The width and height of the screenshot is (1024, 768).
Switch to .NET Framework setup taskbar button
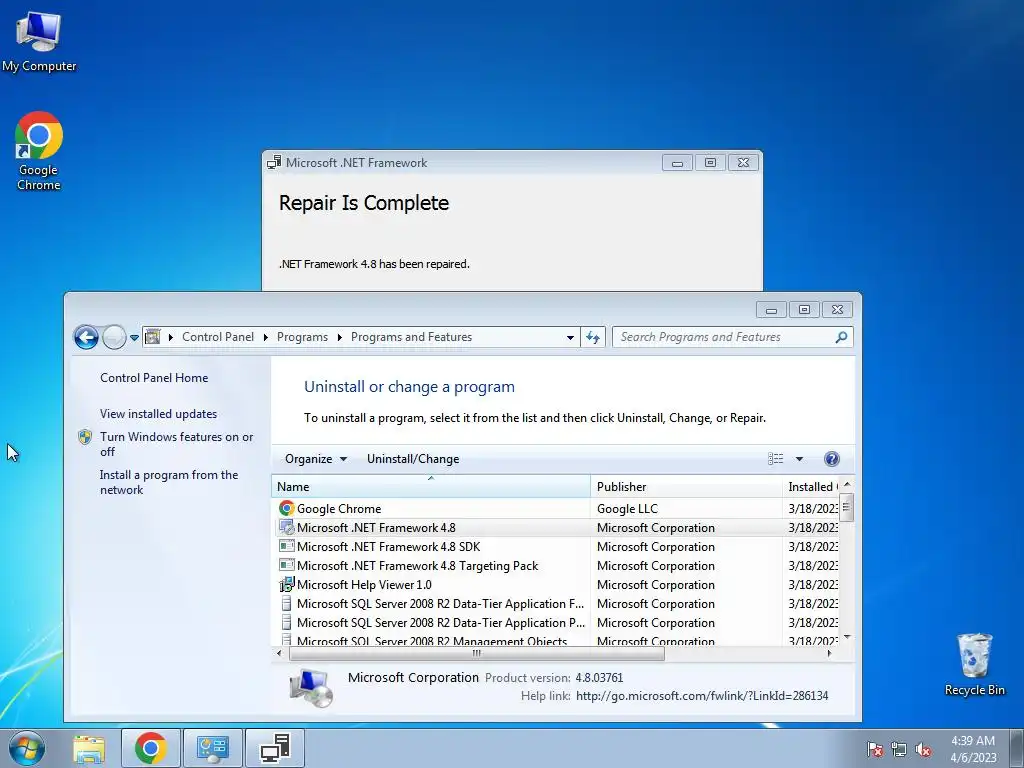click(275, 748)
